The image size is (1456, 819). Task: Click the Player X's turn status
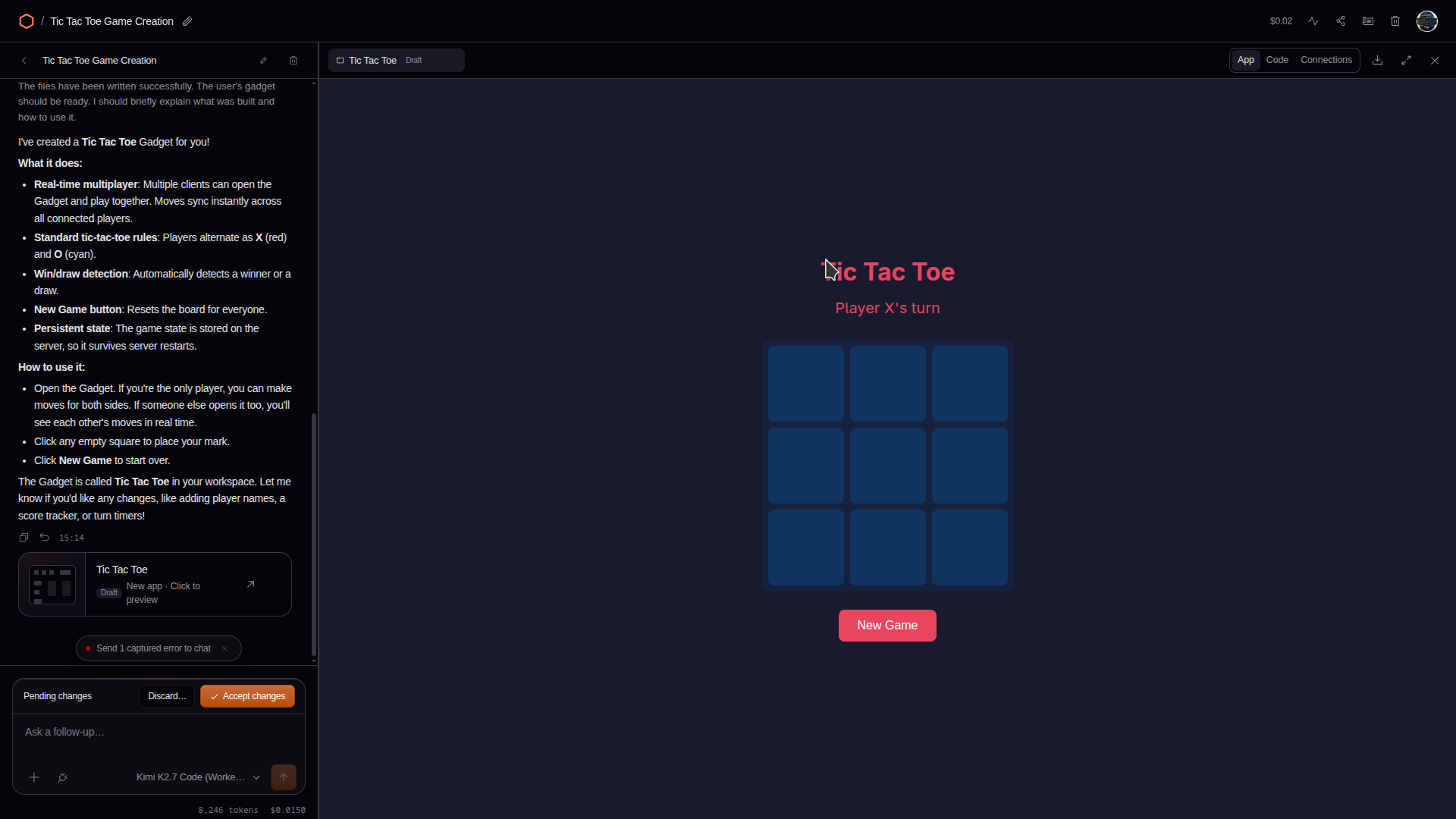(887, 308)
